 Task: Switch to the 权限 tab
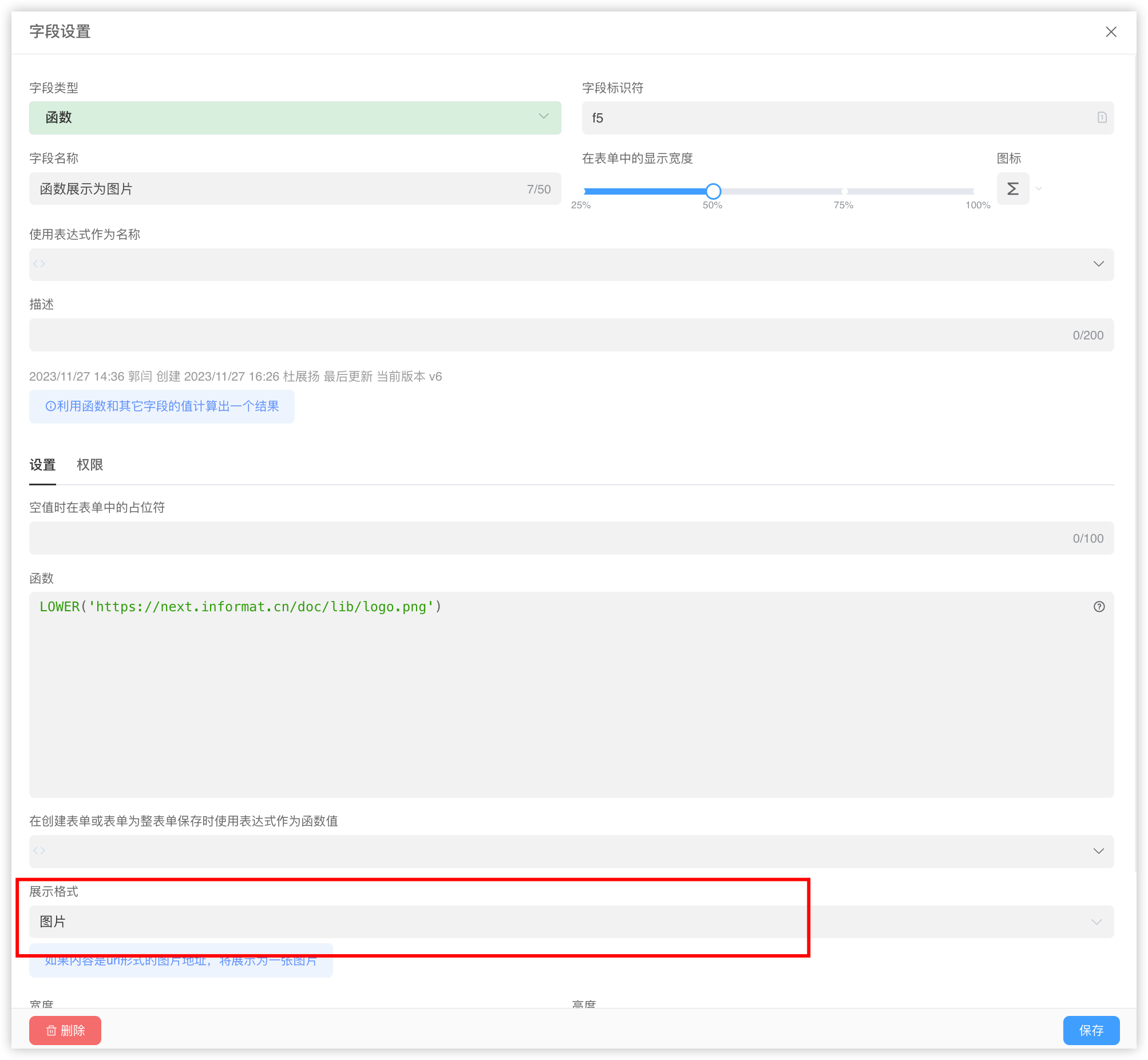pos(89,465)
